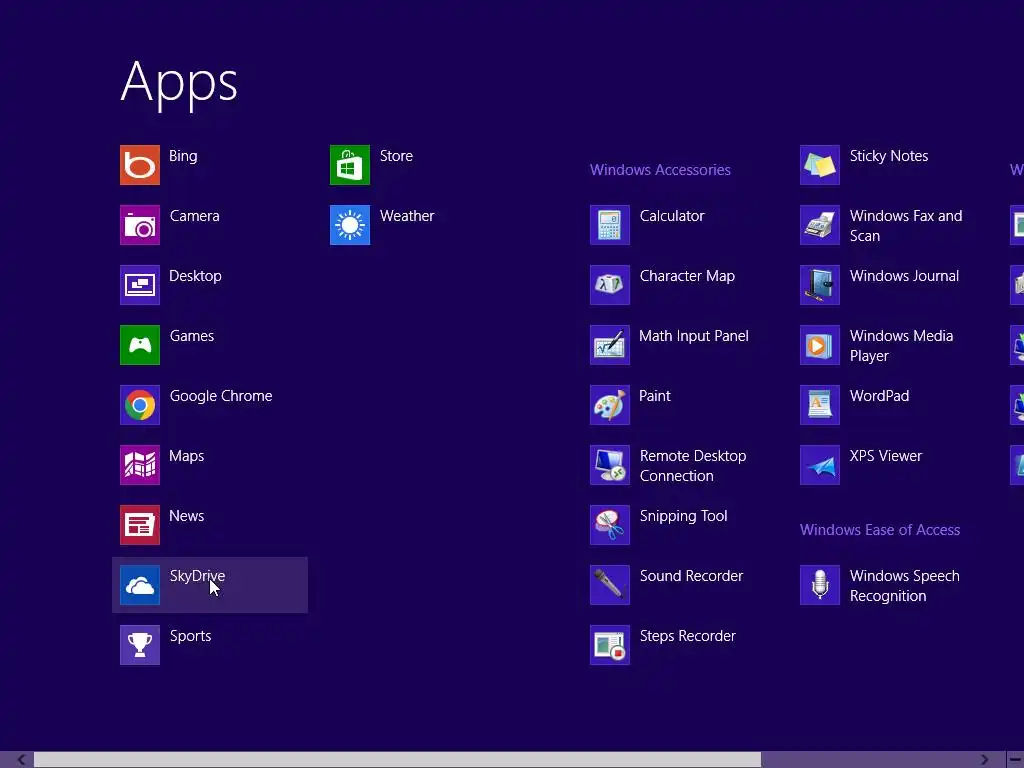1024x768 pixels.
Task: Open the Character Map icon
Action: 610,285
